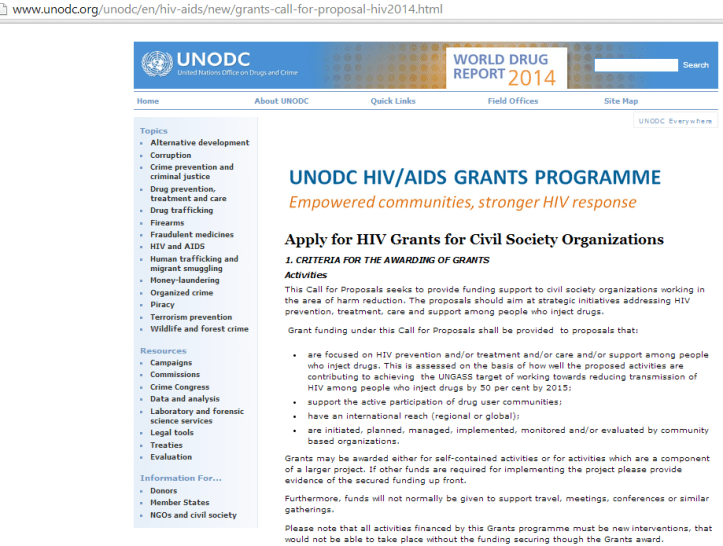723x546 pixels.
Task: Click the UNODC title text in header
Action: pyautogui.click(x=213, y=59)
